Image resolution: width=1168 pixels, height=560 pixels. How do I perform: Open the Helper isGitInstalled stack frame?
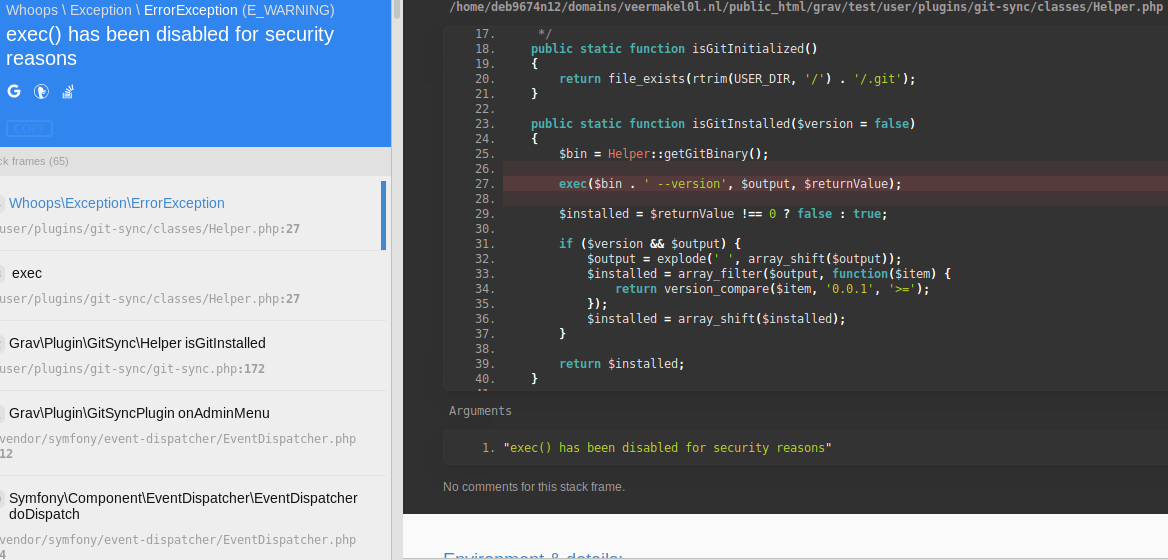click(x=193, y=356)
